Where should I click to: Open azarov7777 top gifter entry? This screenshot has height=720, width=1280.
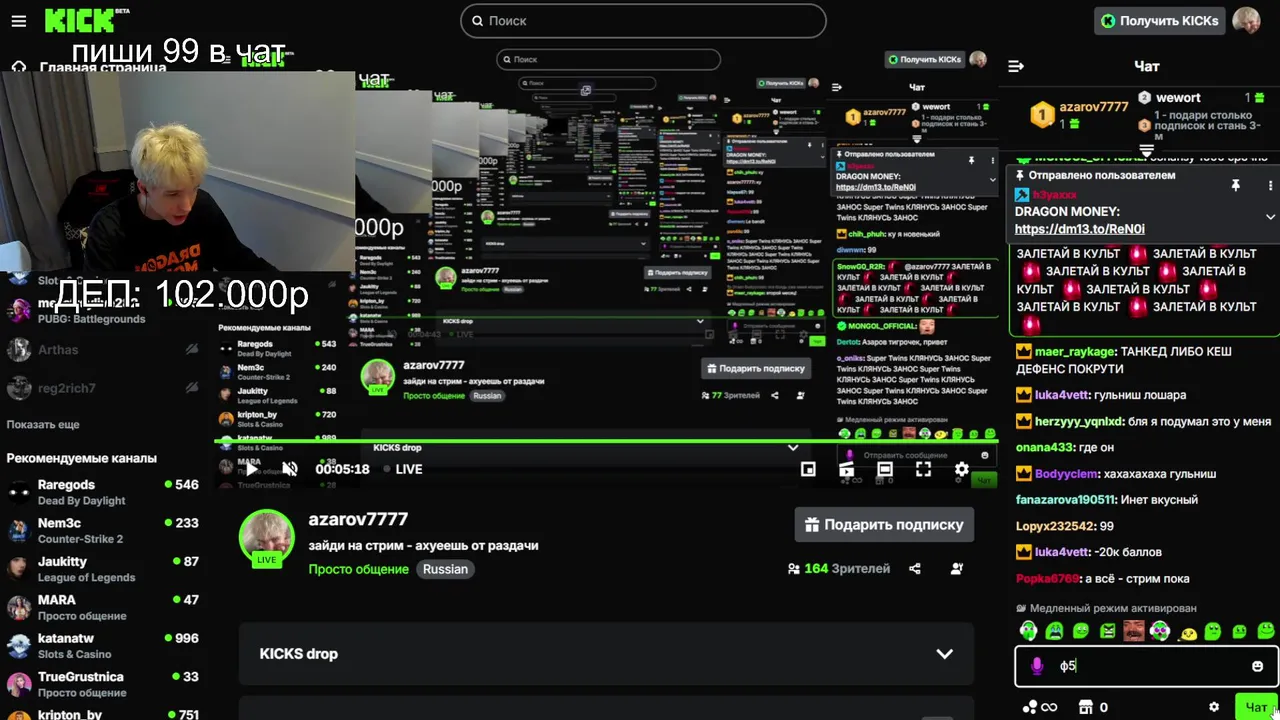click(1080, 114)
